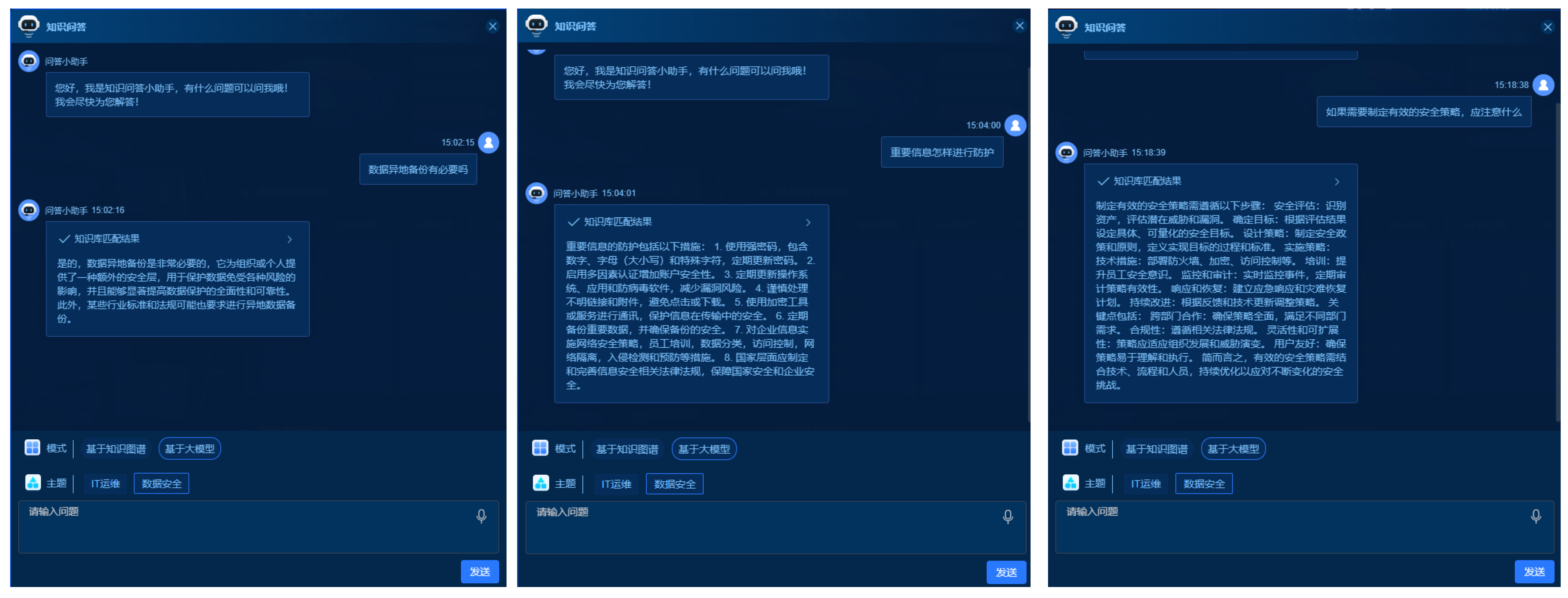Click the 模式 grid icon in the 15:04:00 chat panel
This screenshot has height=598, width=1568.
[540, 448]
